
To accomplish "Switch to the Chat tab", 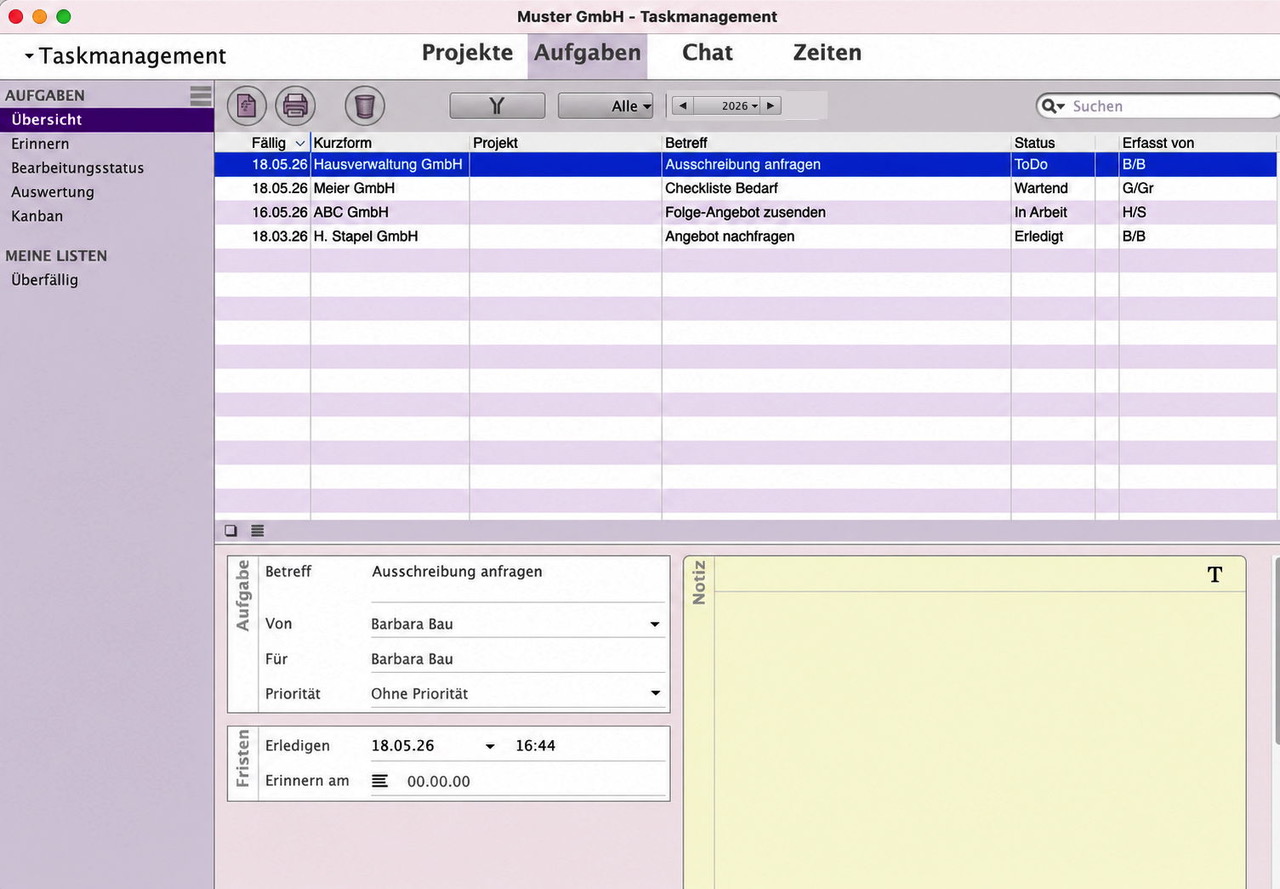I will tap(707, 53).
